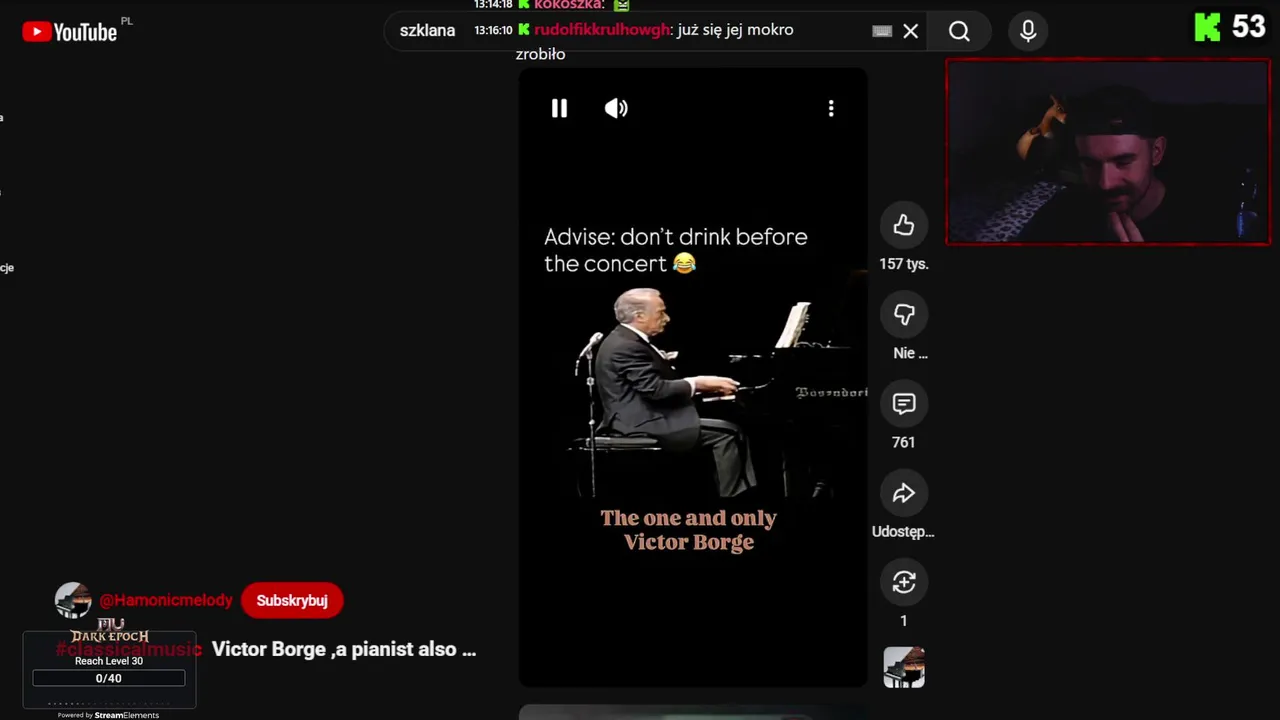1280x720 pixels.
Task: Share the Short via arrow icon
Action: pos(904,493)
